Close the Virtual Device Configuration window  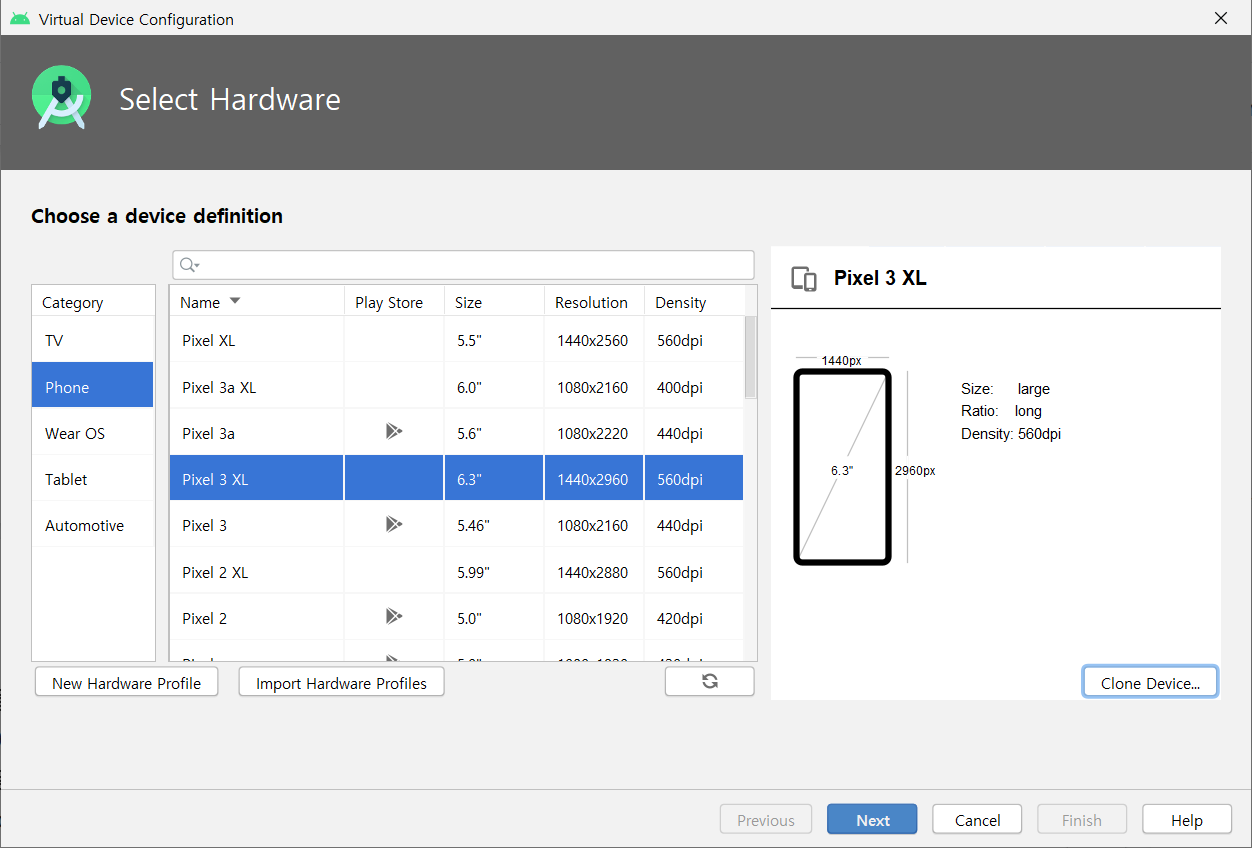coord(1220,18)
